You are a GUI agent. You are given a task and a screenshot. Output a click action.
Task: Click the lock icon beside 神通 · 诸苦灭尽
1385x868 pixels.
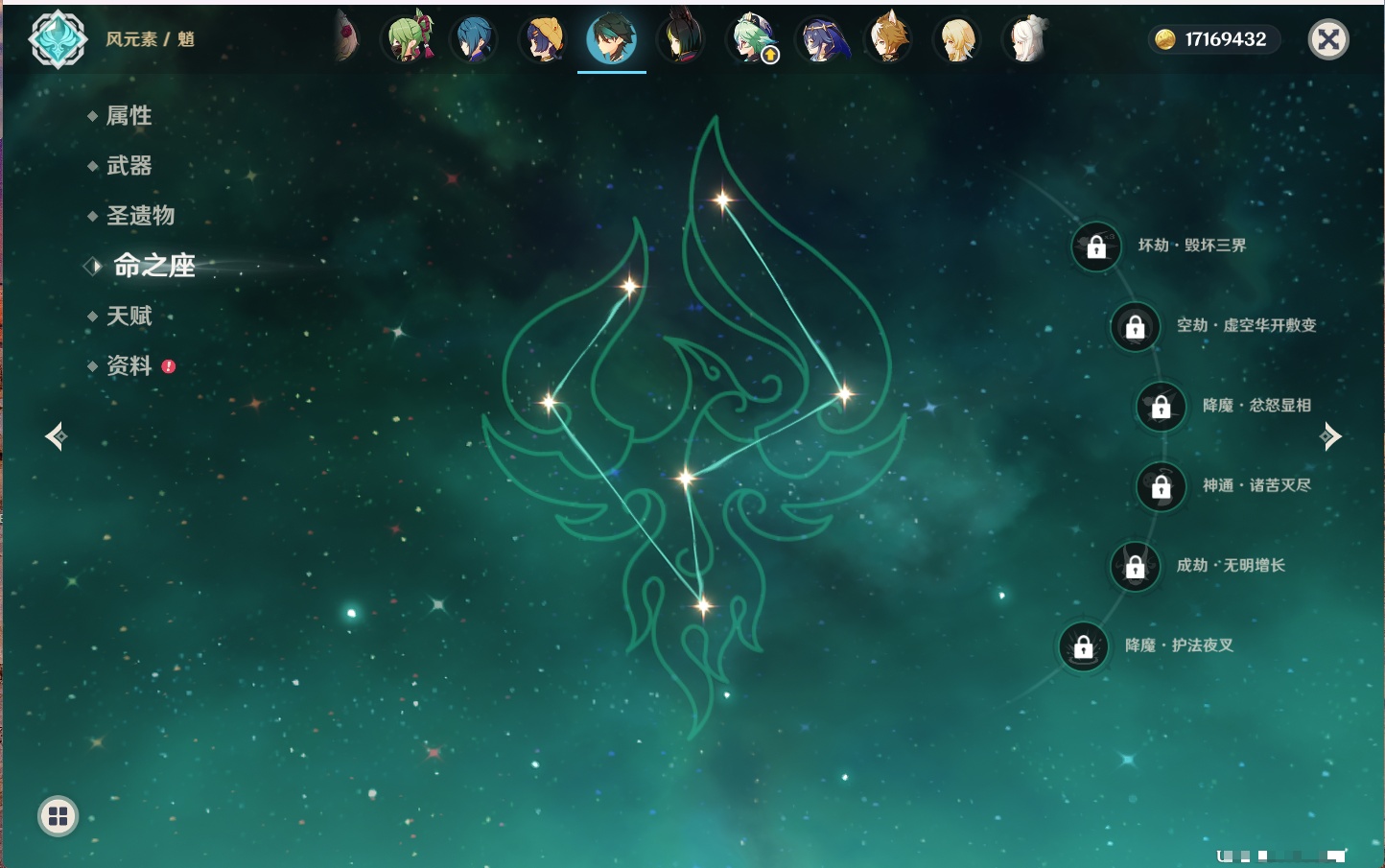tap(1161, 486)
